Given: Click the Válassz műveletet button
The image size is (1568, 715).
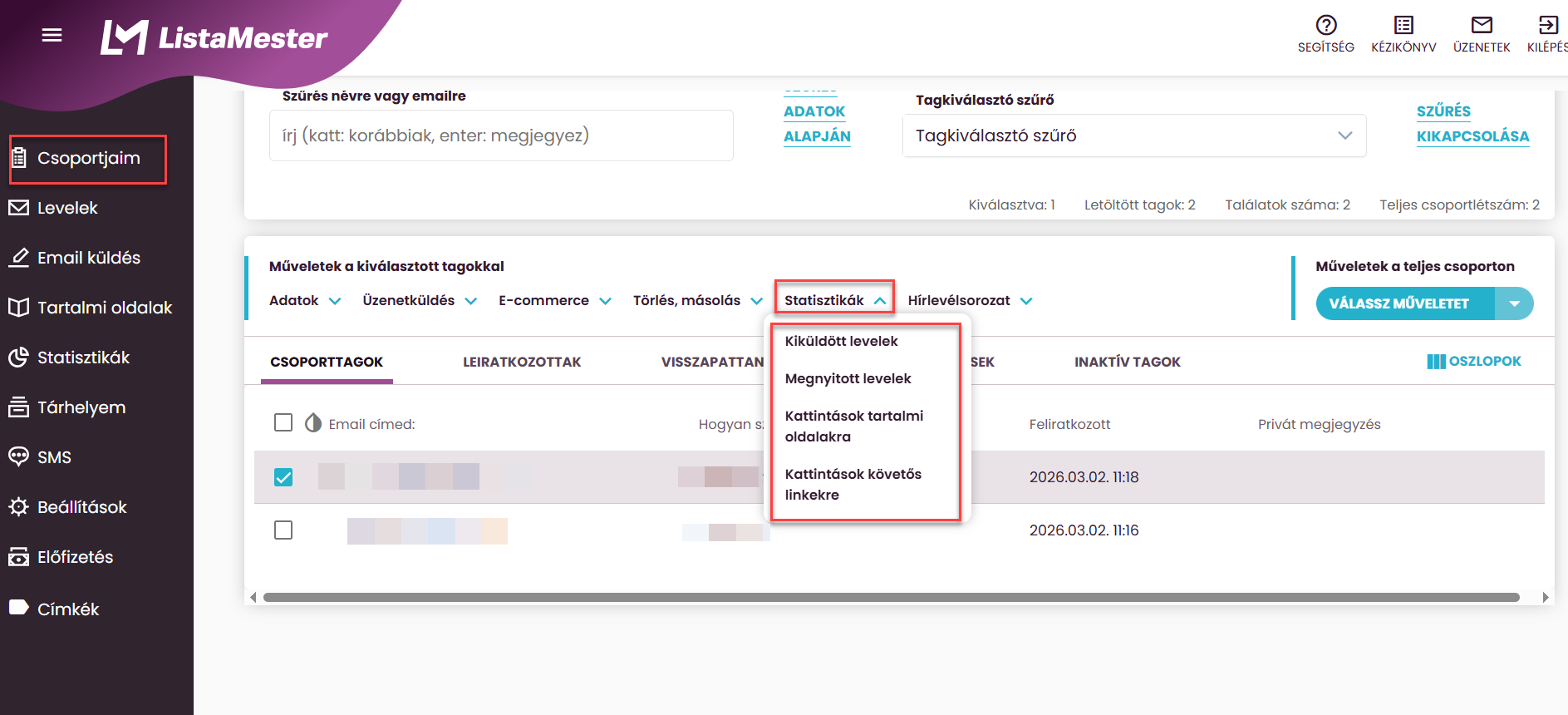Looking at the screenshot, I should [x=1406, y=303].
